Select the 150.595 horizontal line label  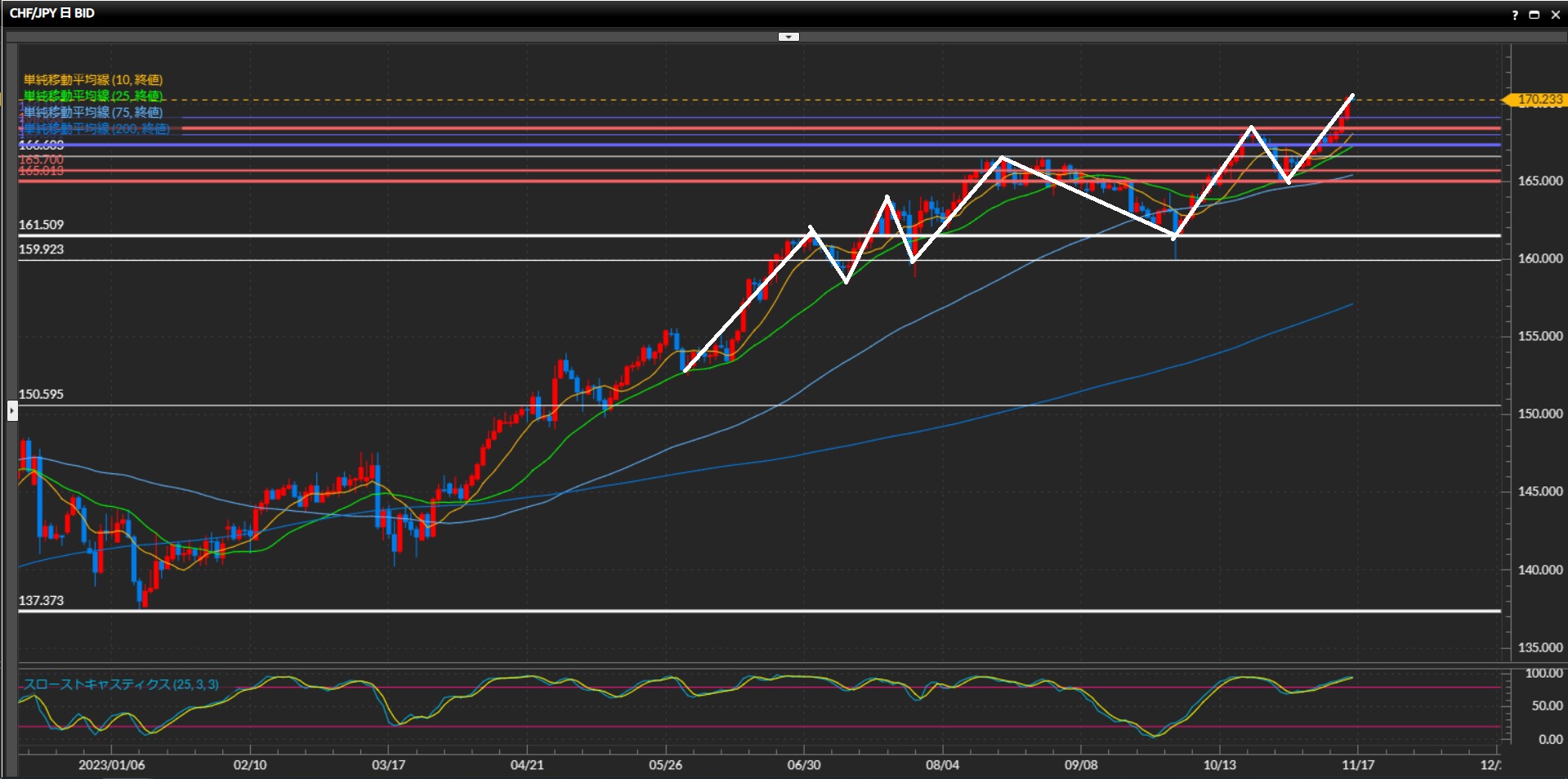[x=41, y=394]
